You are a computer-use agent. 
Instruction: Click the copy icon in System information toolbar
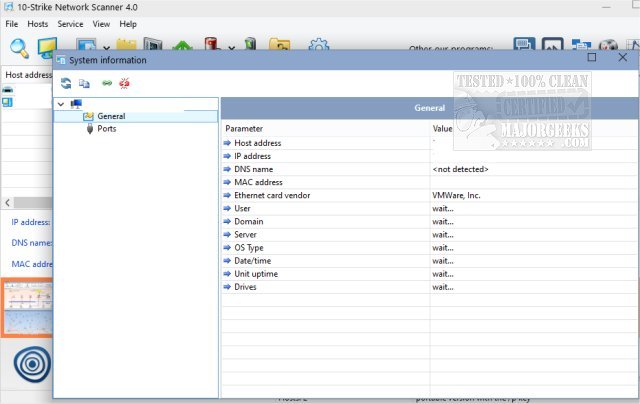point(84,83)
